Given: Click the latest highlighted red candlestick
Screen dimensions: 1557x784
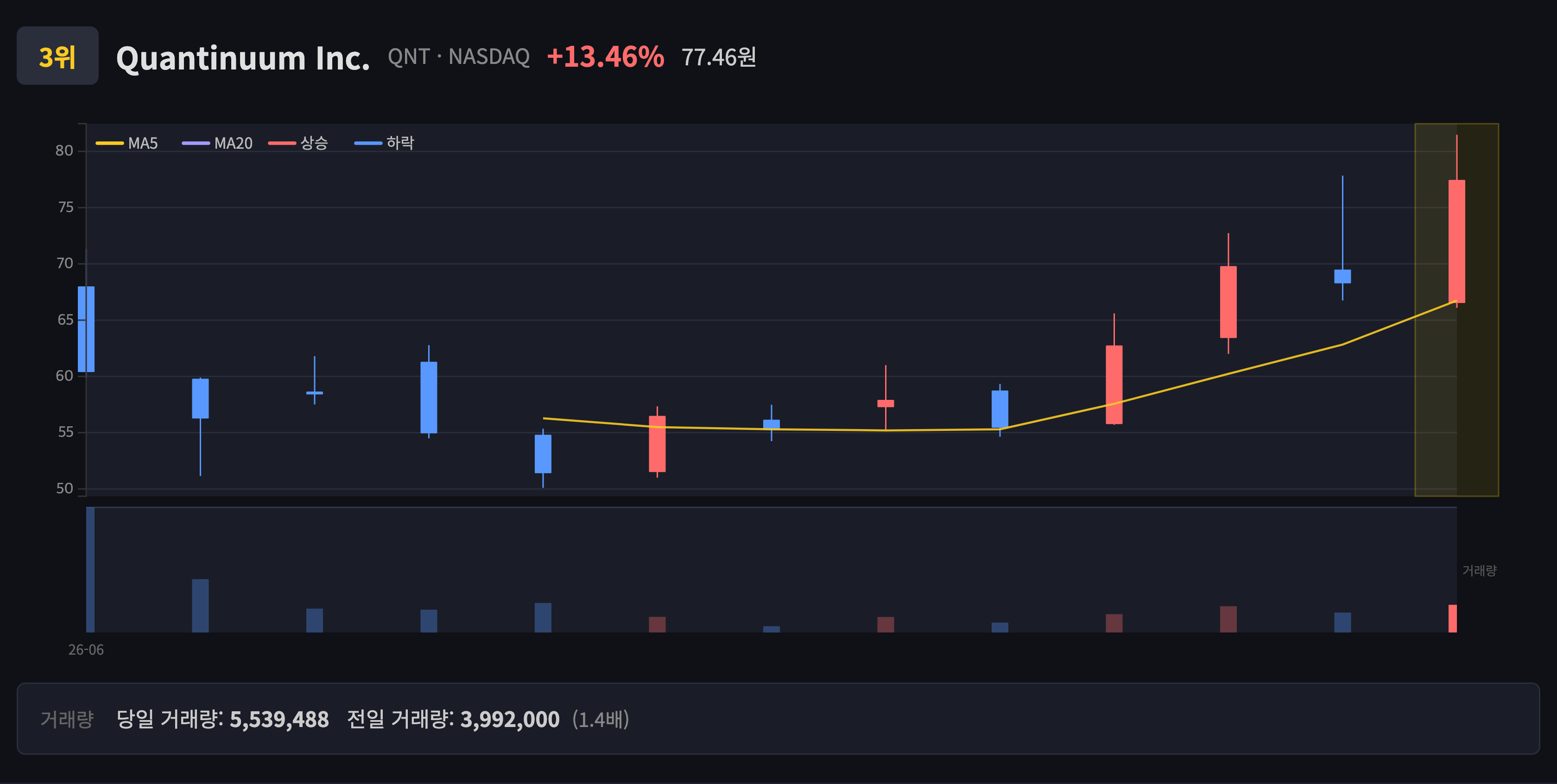Looking at the screenshot, I should point(1456,241).
